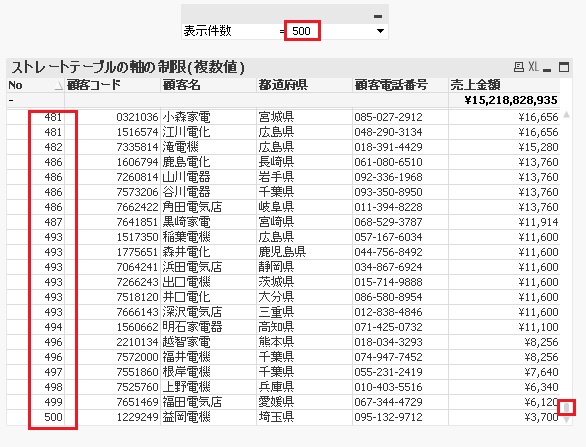Click the 都道府県 column header
586x447 pixels.
point(283,85)
